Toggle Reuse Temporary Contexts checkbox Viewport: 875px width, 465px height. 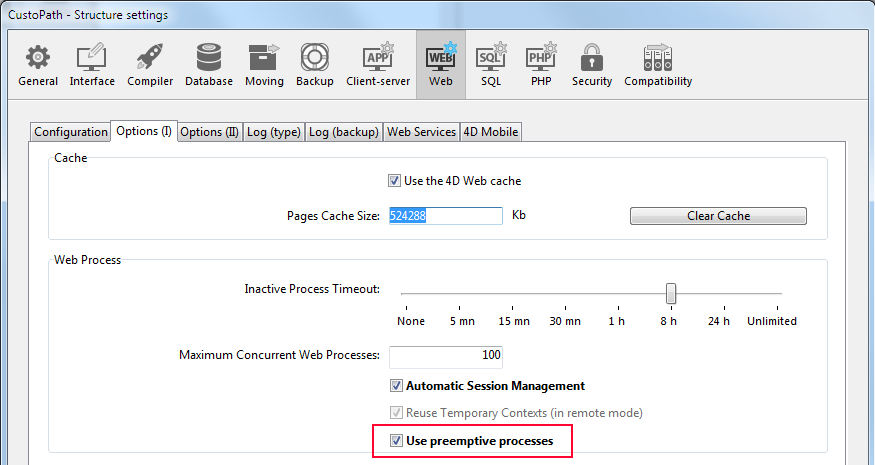point(396,413)
